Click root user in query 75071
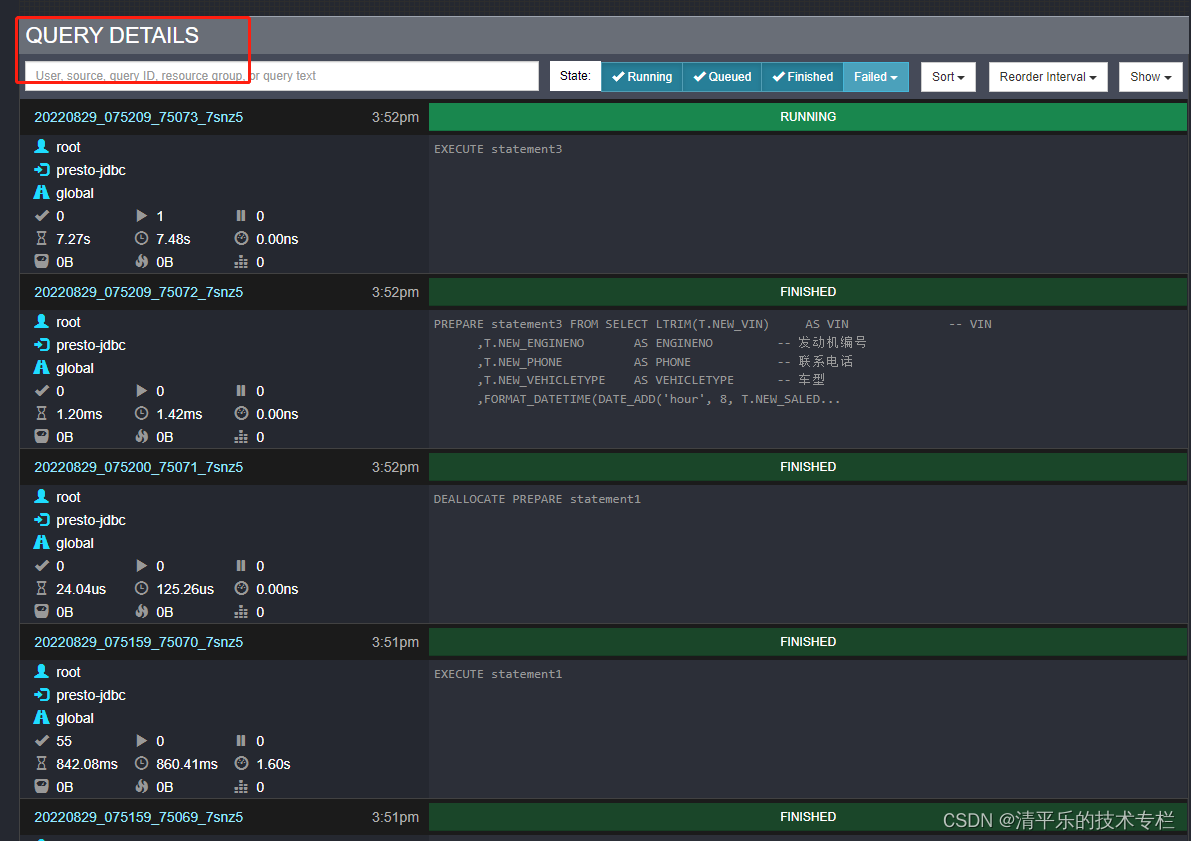Viewport: 1191px width, 841px height. coord(68,497)
